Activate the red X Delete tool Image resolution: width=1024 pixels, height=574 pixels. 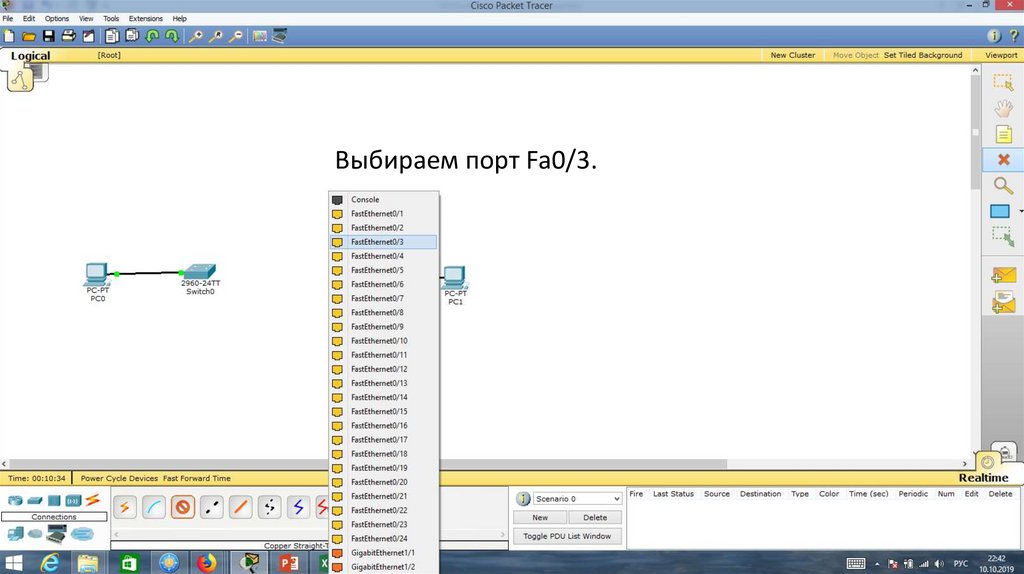tap(1003, 159)
